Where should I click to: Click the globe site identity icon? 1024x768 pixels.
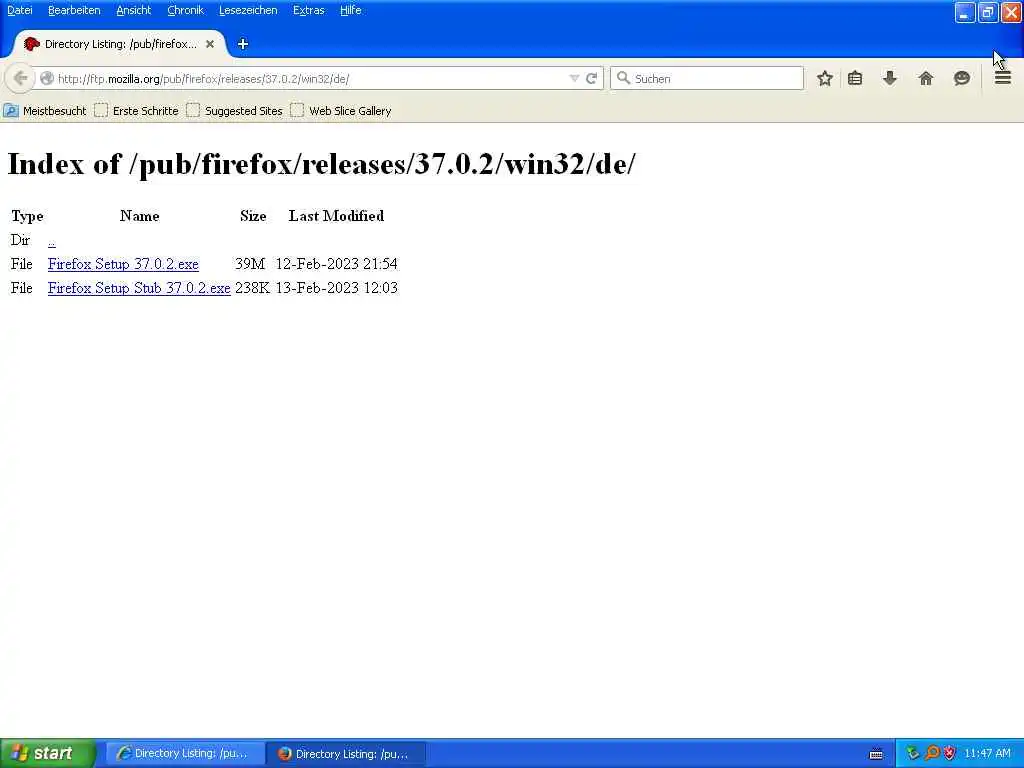47,78
